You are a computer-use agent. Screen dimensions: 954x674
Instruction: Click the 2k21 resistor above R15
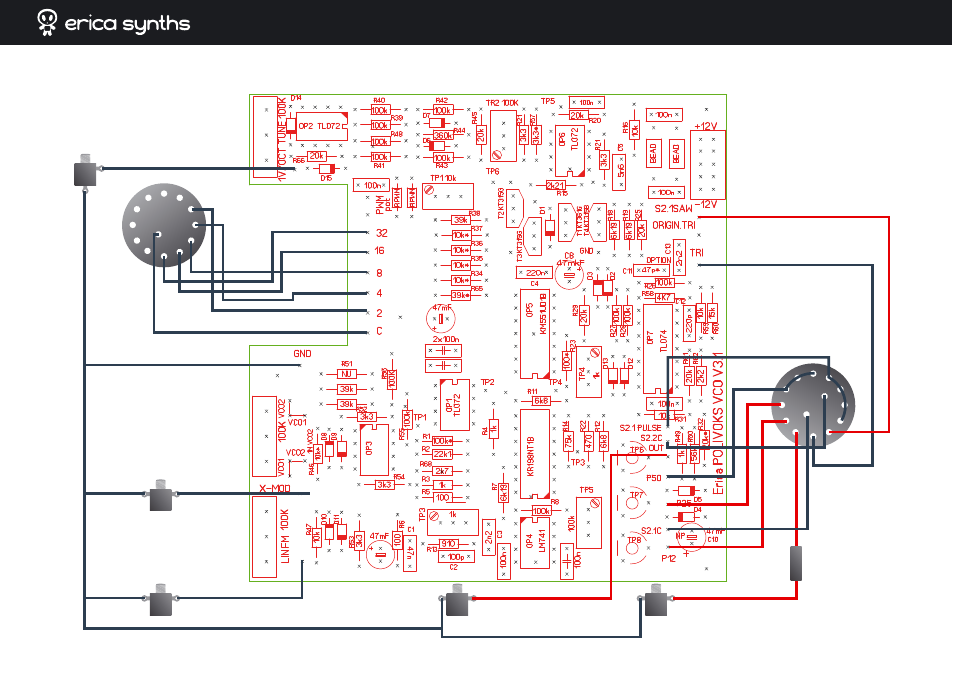(555, 185)
